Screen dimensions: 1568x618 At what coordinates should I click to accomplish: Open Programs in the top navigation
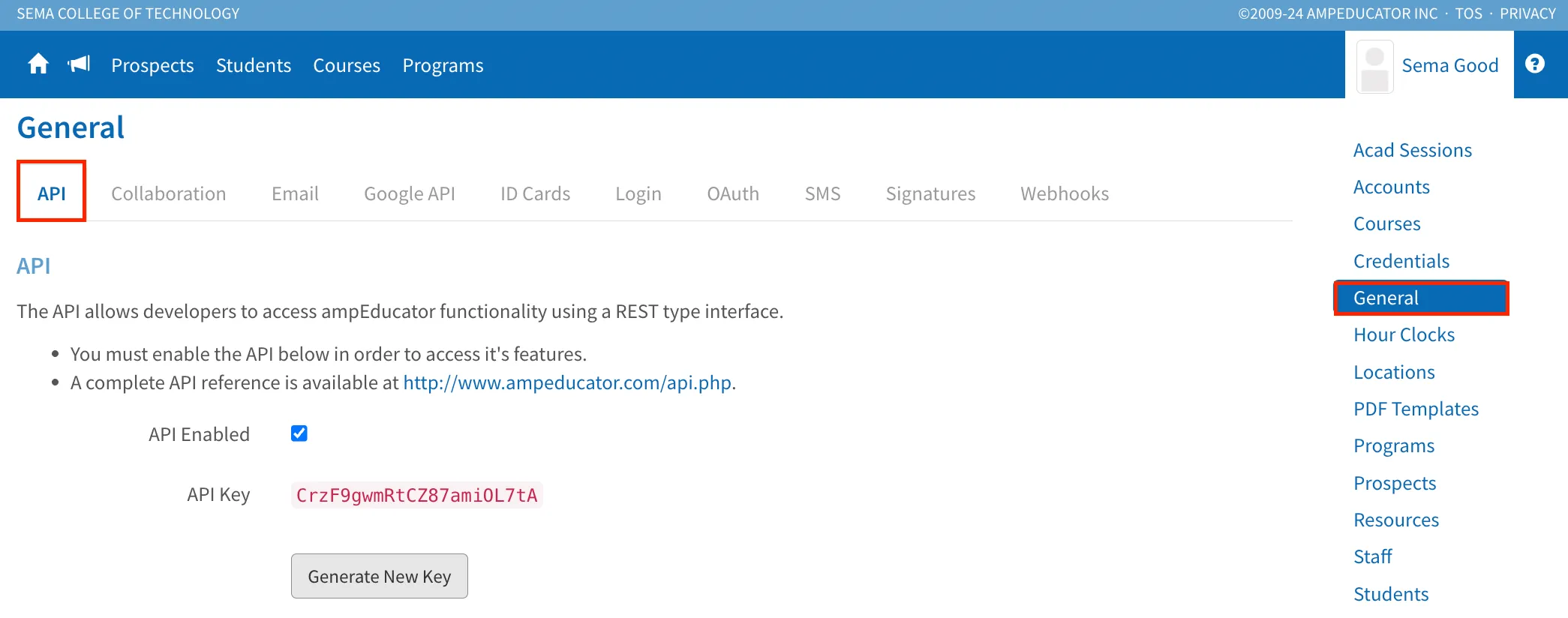pyautogui.click(x=443, y=65)
